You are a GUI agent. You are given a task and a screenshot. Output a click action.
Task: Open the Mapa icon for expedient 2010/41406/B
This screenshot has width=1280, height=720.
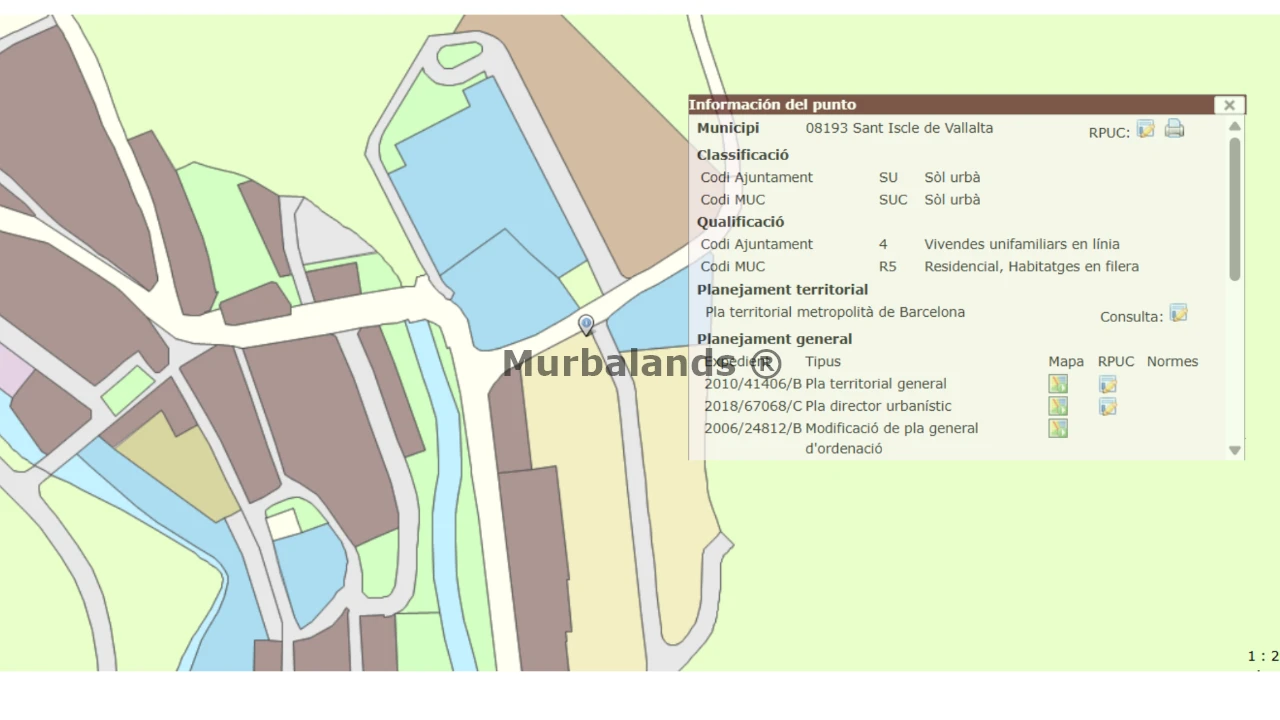coord(1058,384)
